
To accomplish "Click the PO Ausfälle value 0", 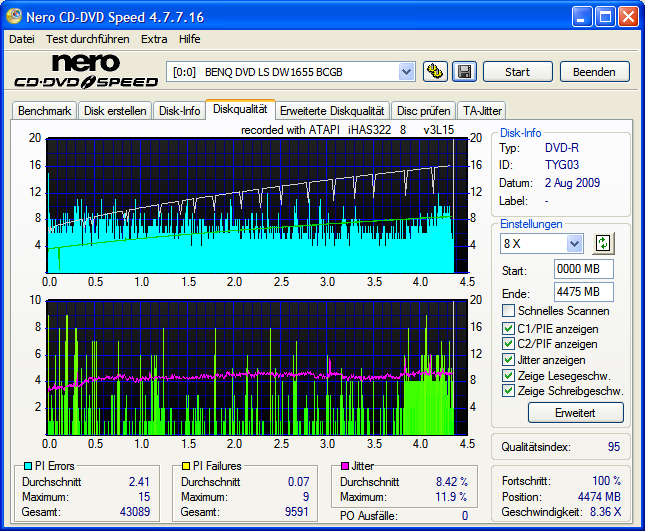I will coord(465,516).
